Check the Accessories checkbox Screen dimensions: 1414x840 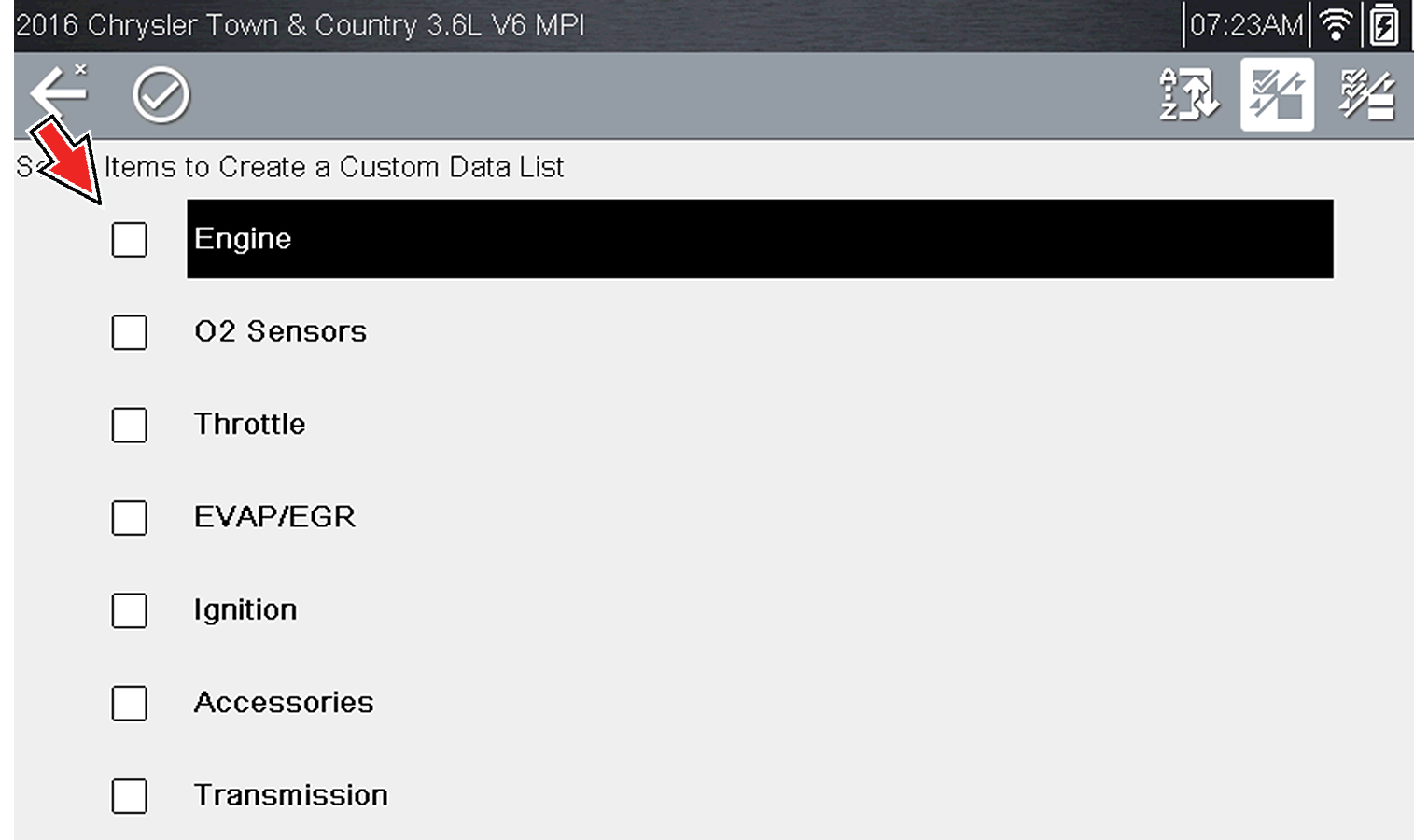click(129, 703)
